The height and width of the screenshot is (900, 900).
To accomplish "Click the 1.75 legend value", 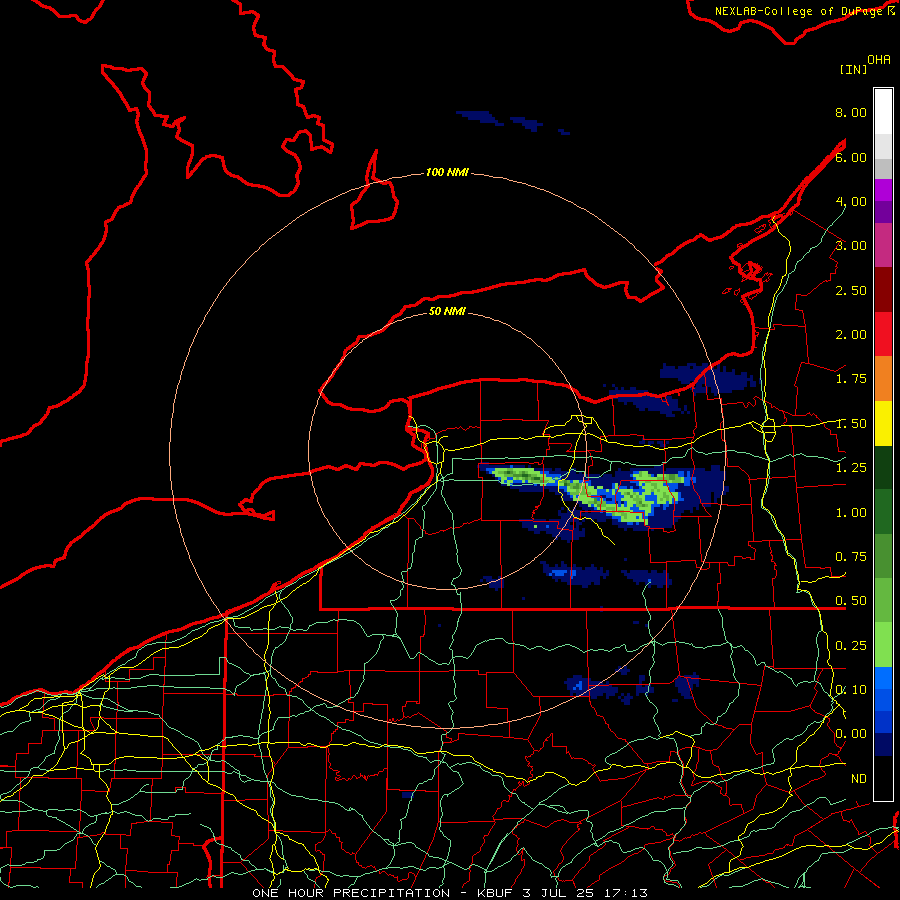I will point(851,379).
